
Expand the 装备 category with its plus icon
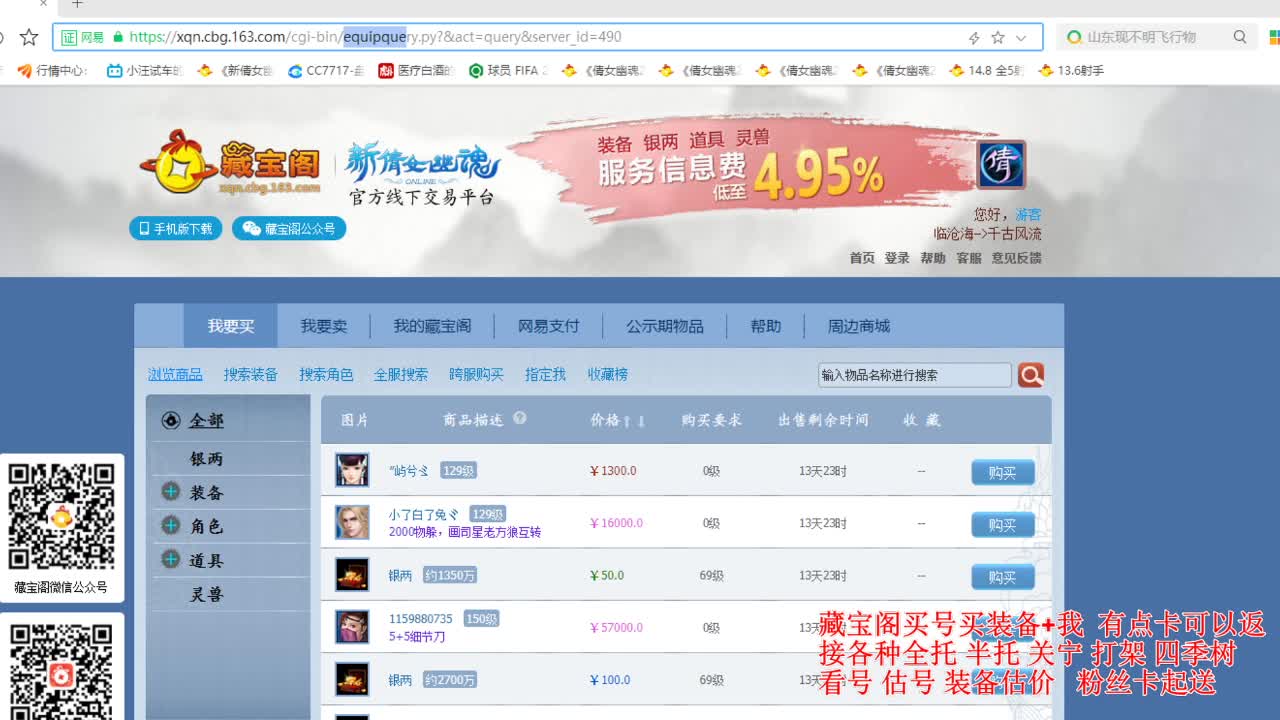click(x=170, y=491)
